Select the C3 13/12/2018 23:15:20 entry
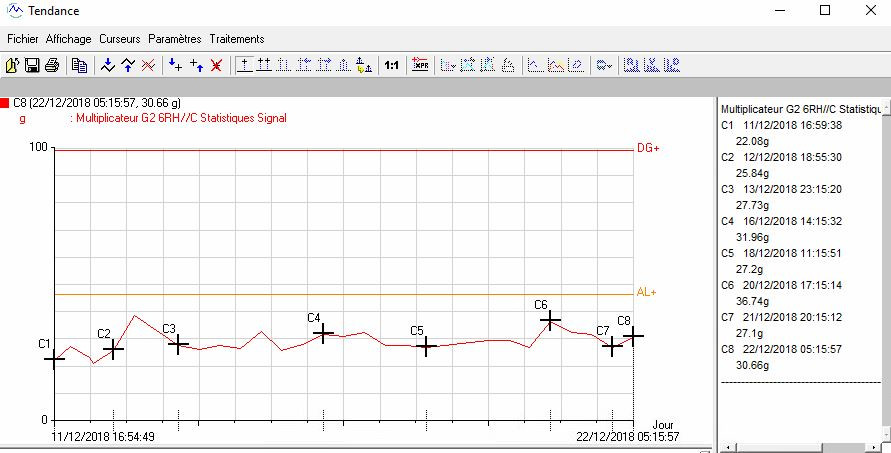 click(781, 189)
